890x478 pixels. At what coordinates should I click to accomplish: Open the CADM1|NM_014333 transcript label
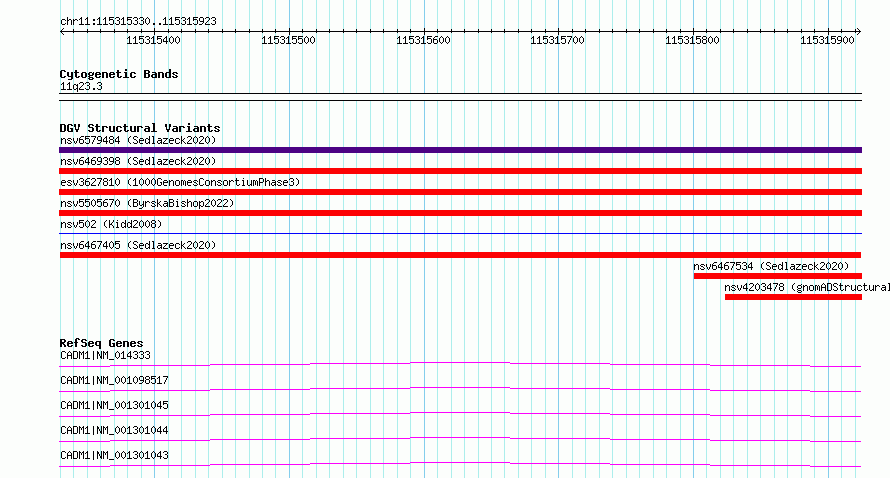(105, 355)
